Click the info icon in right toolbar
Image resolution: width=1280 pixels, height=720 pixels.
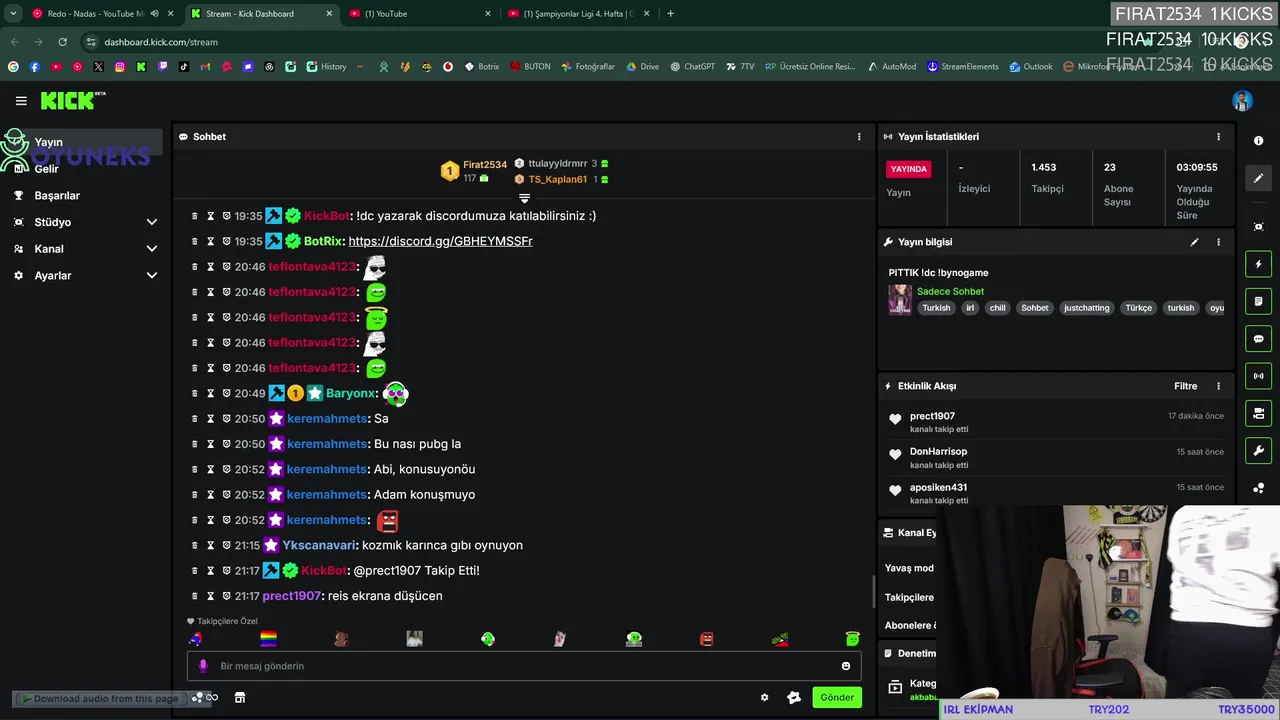[x=1258, y=141]
